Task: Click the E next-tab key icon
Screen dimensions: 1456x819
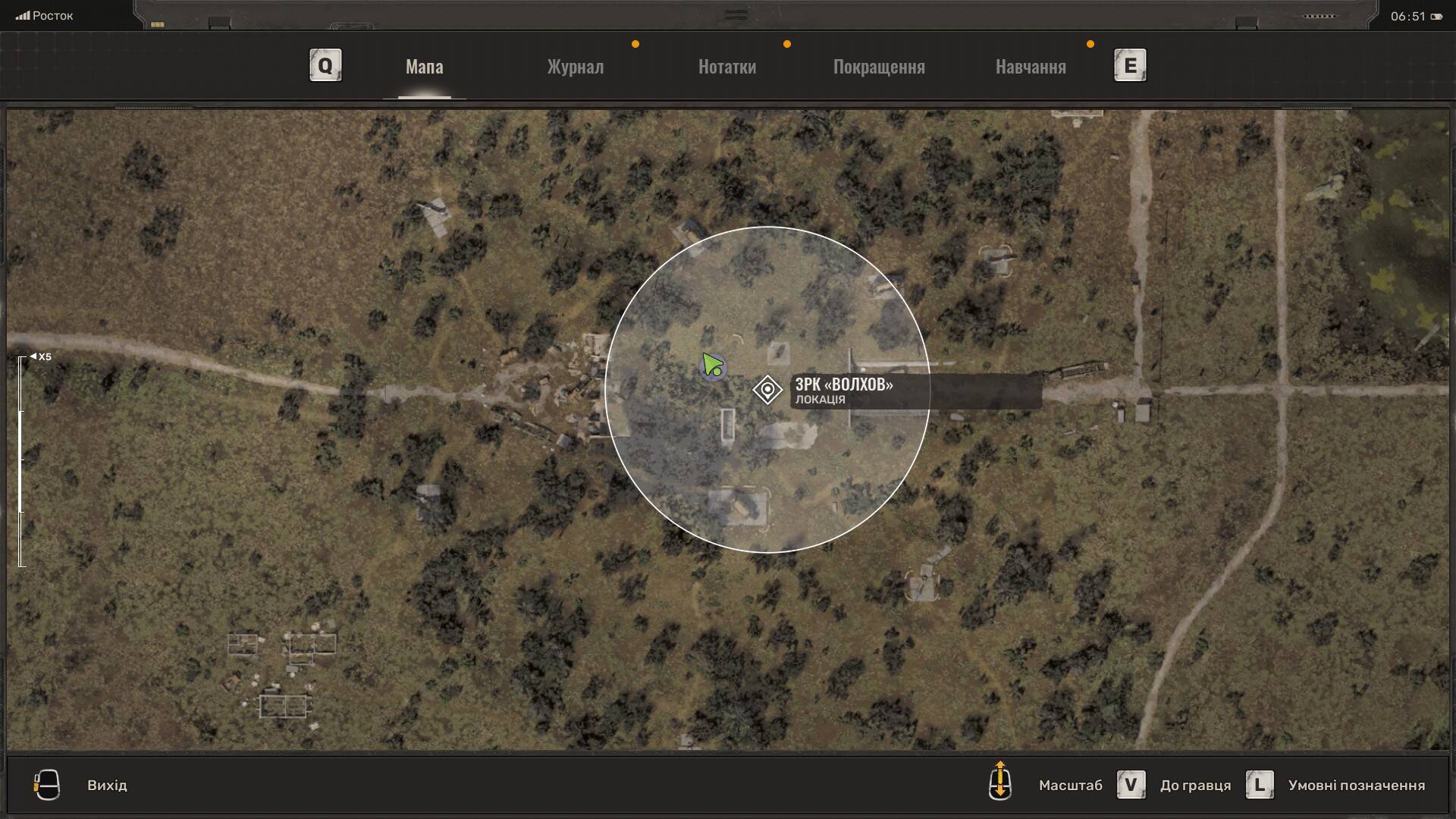Action: point(1130,65)
